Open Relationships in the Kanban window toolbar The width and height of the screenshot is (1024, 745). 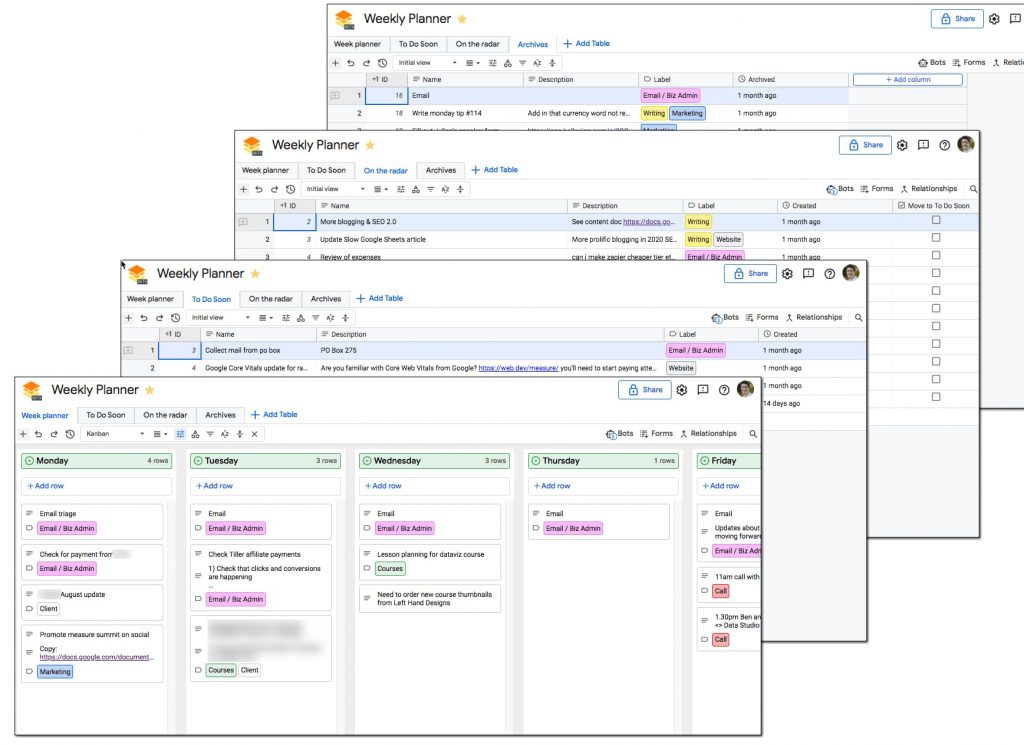tap(708, 434)
